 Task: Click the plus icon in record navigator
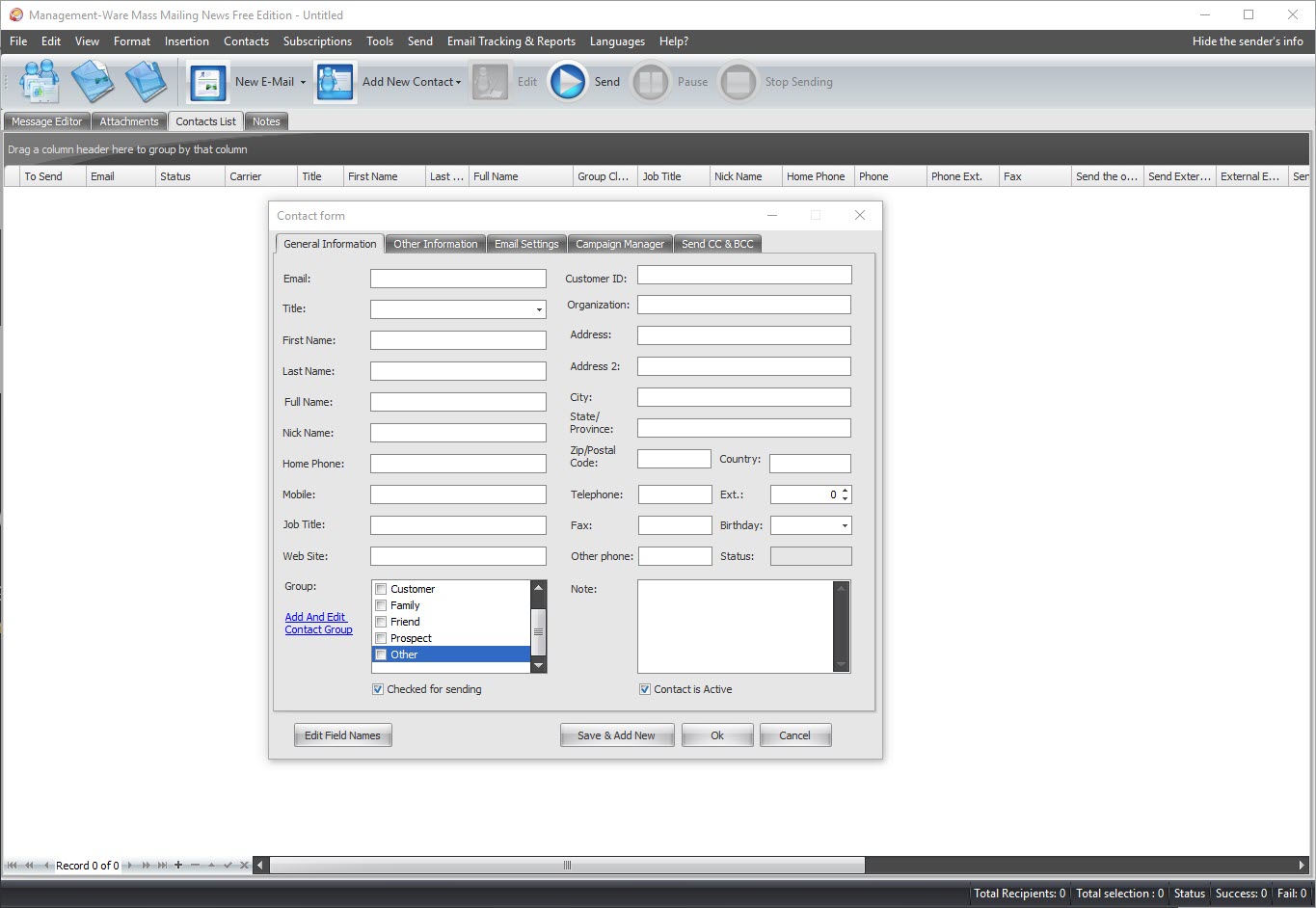coord(178,865)
